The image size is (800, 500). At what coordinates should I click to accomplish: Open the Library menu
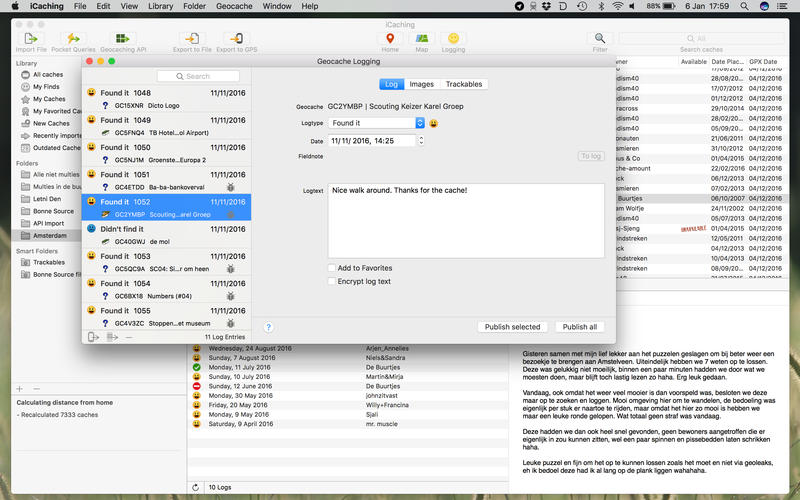tap(160, 6)
